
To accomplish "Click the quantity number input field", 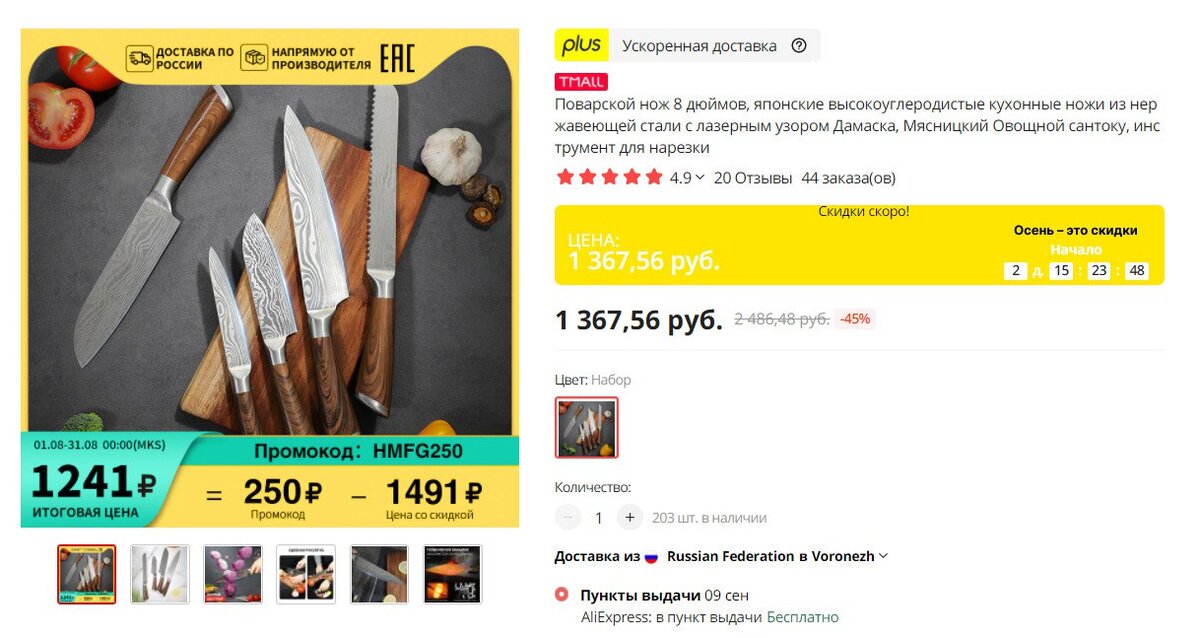I will [599, 518].
